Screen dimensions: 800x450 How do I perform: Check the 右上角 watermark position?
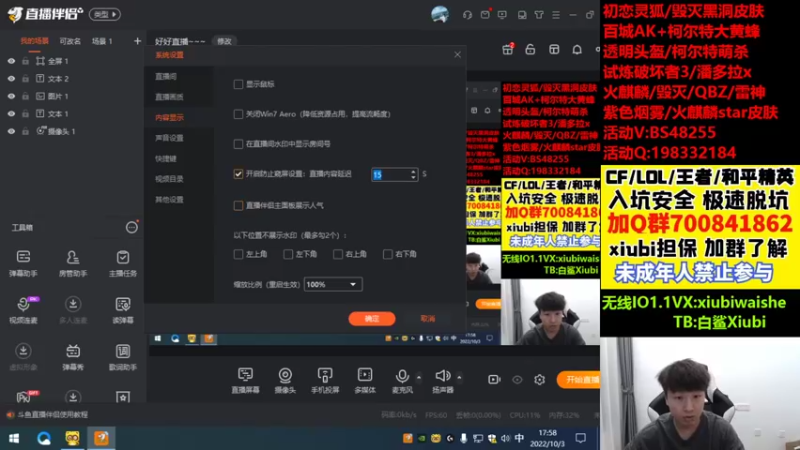coord(338,254)
